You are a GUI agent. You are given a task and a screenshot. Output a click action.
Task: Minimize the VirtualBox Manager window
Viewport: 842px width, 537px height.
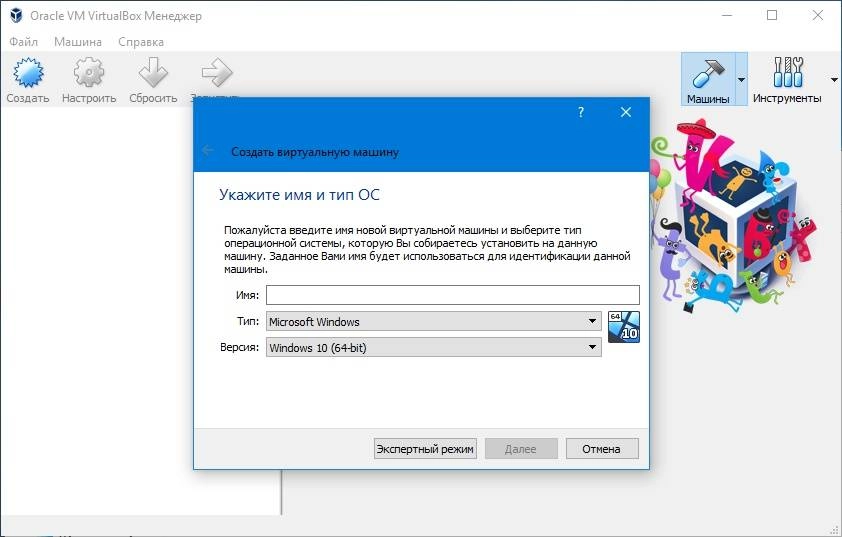(x=727, y=15)
